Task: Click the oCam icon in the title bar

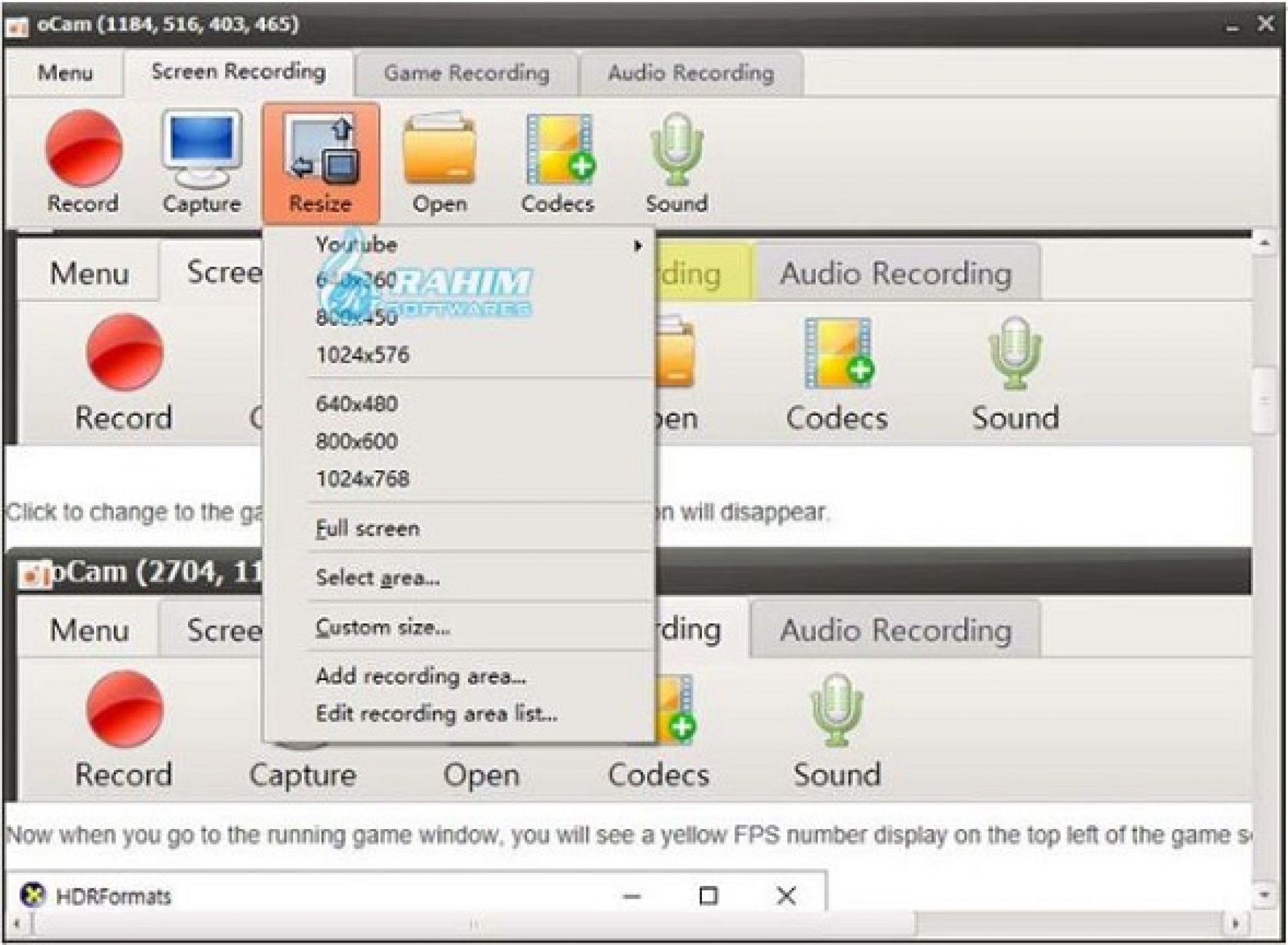Action: click(x=19, y=25)
